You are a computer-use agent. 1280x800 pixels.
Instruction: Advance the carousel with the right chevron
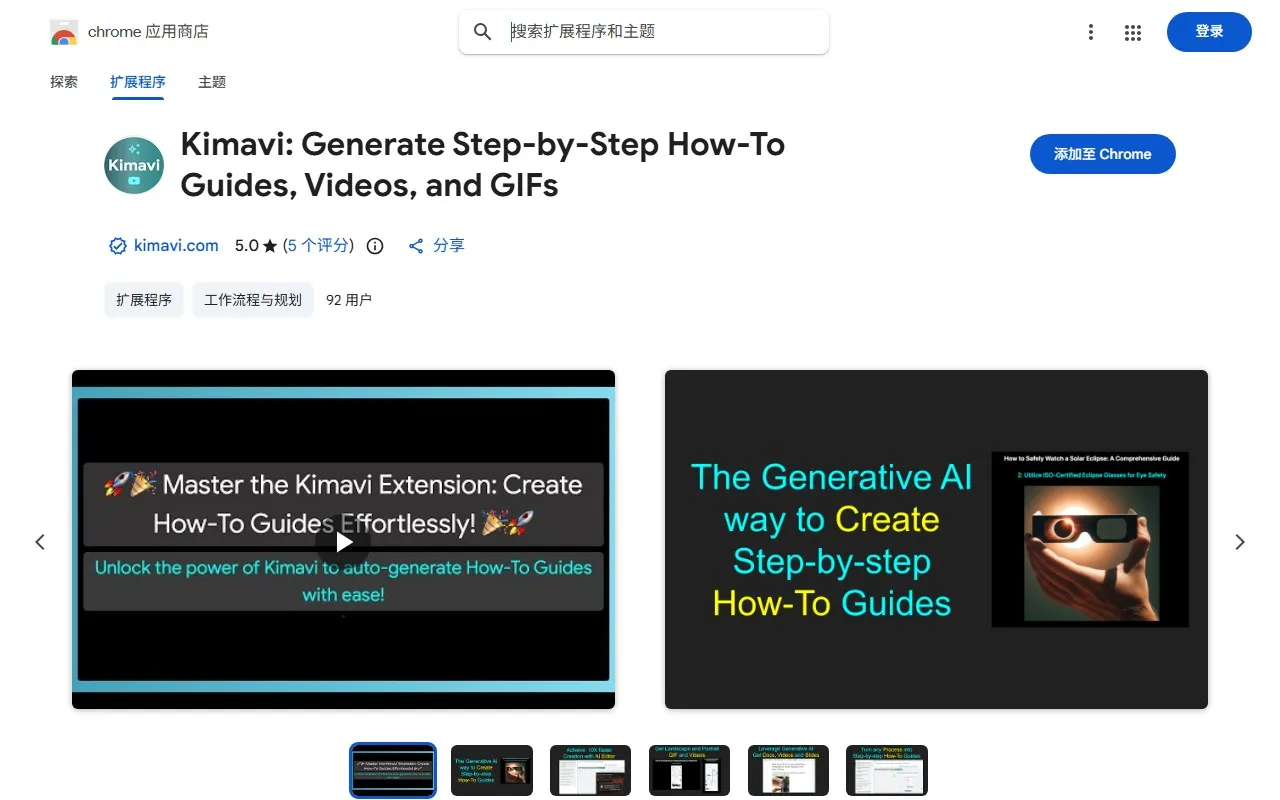tap(1240, 541)
